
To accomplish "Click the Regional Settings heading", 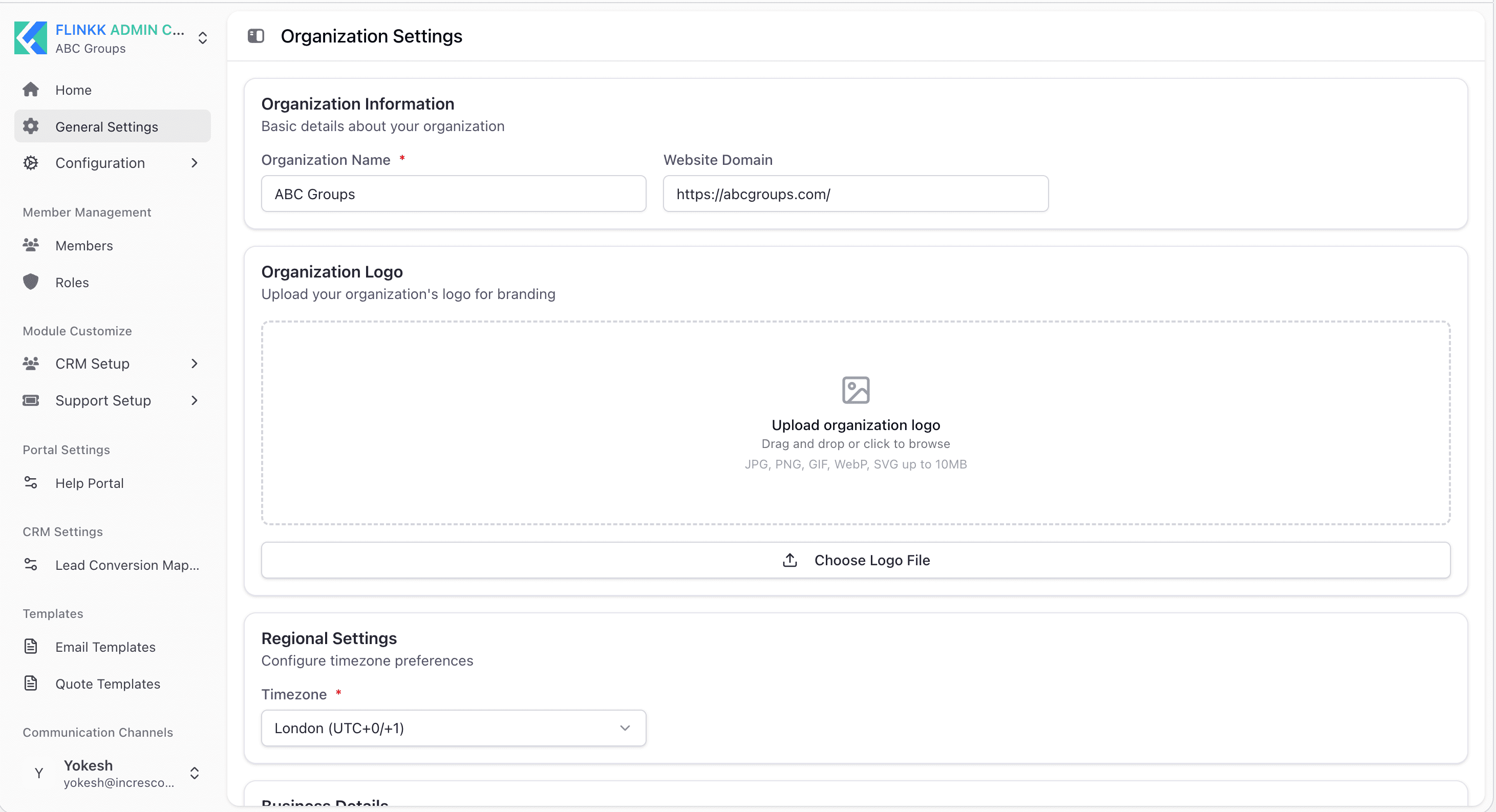I will (x=329, y=638).
